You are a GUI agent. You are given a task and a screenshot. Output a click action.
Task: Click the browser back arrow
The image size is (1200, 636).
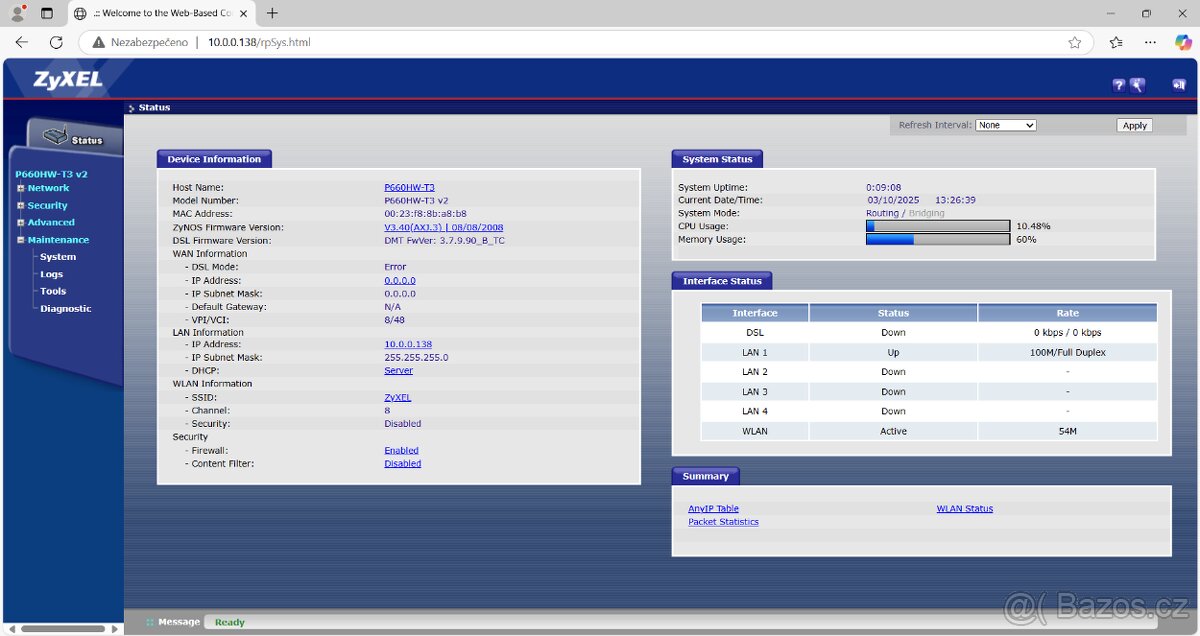click(20, 43)
